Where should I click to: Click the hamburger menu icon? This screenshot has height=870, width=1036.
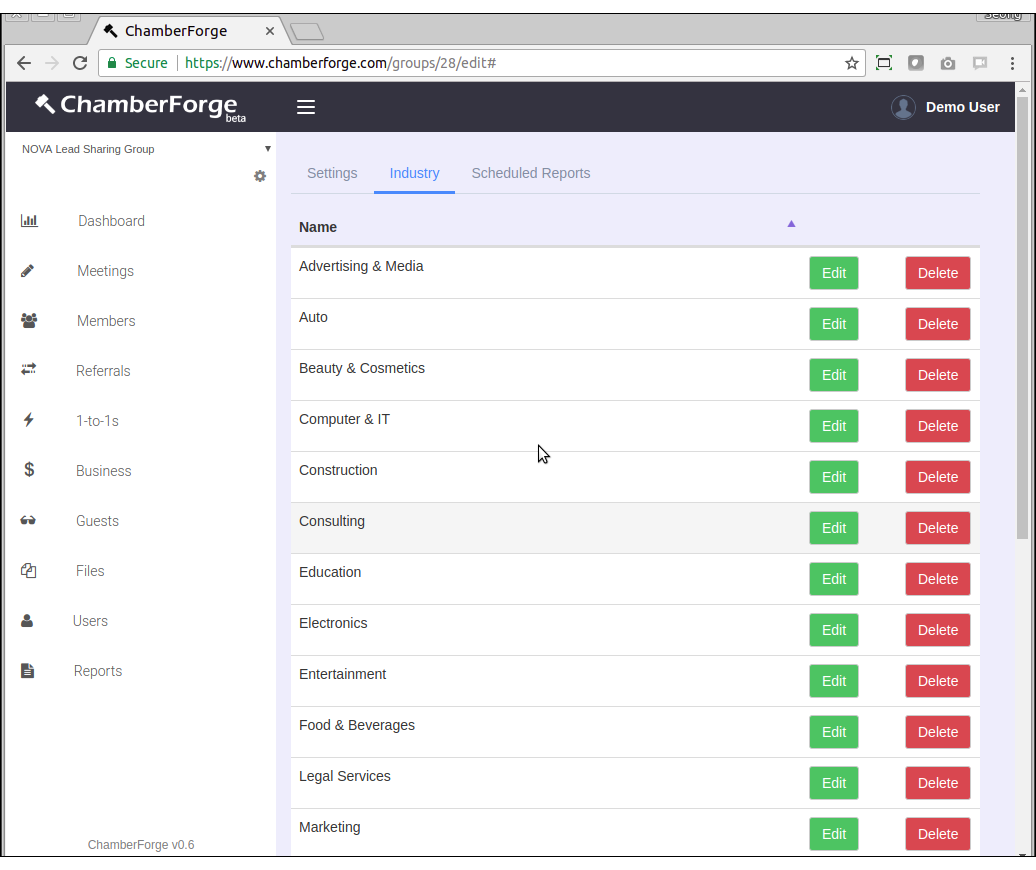pos(306,107)
